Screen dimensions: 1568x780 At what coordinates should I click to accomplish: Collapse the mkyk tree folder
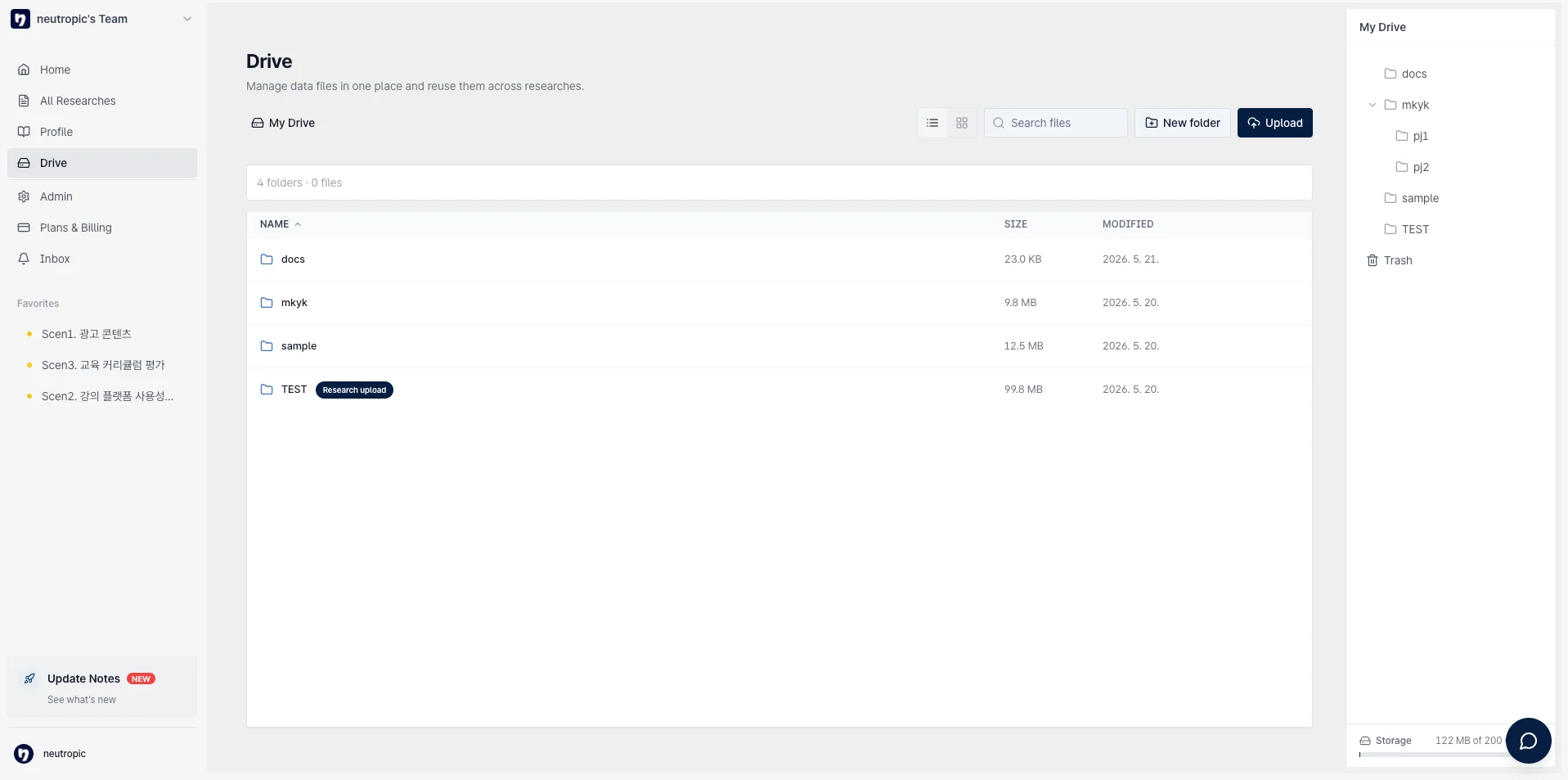1373,105
